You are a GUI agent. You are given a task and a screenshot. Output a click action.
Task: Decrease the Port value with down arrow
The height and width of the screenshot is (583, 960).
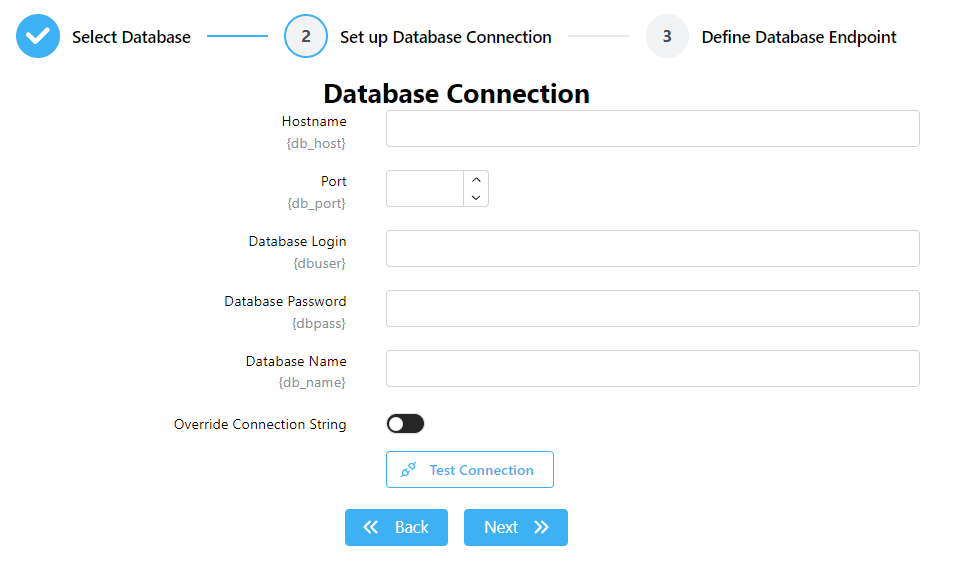476,198
